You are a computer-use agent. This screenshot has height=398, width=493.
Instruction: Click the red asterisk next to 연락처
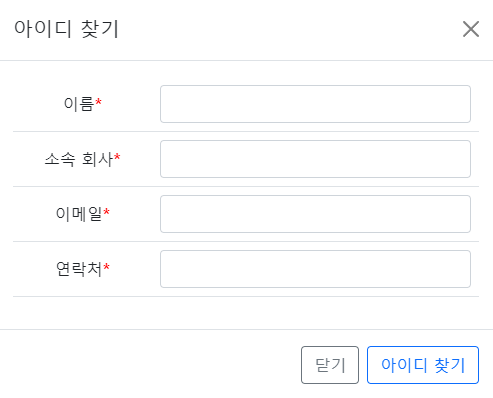pos(106,266)
